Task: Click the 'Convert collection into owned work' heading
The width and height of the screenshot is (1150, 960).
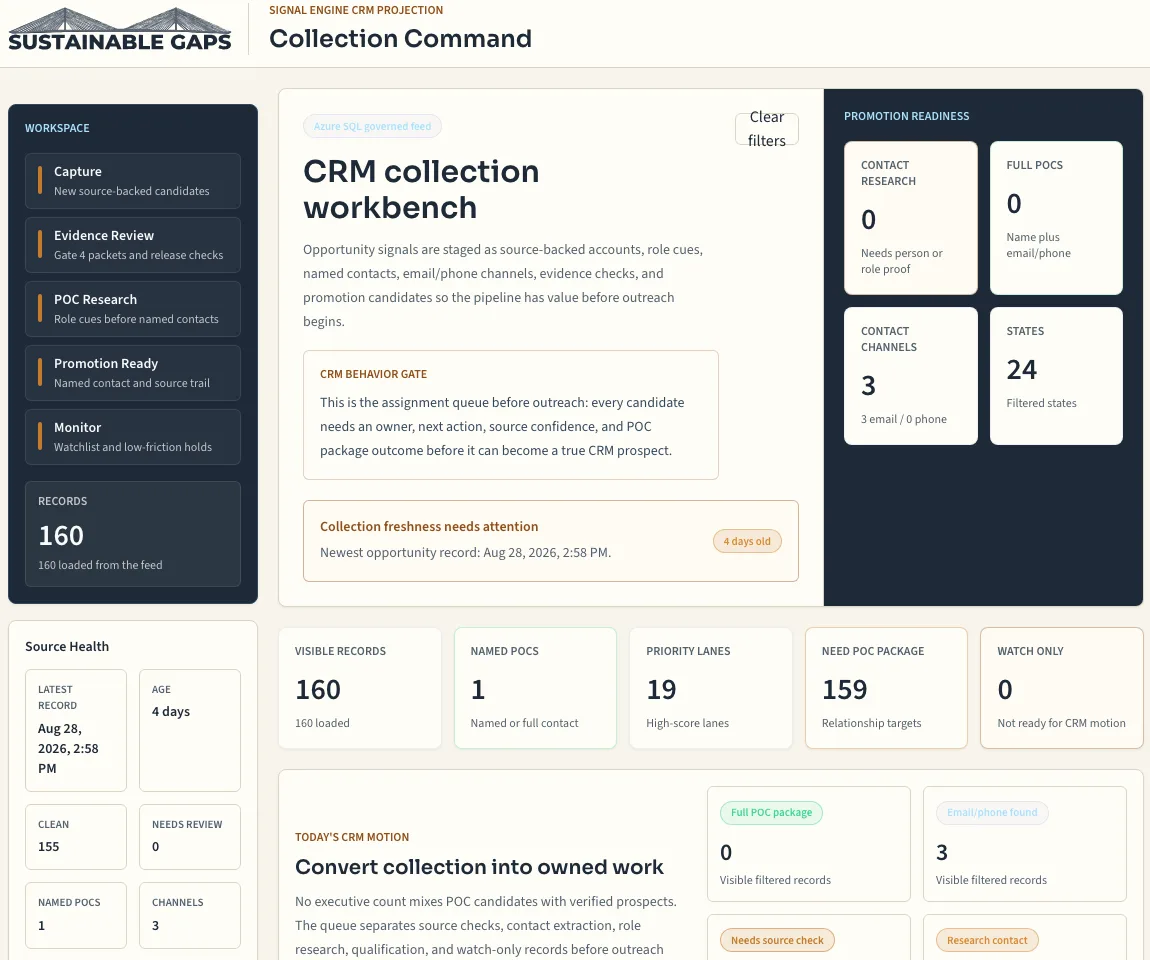Action: pyautogui.click(x=479, y=867)
